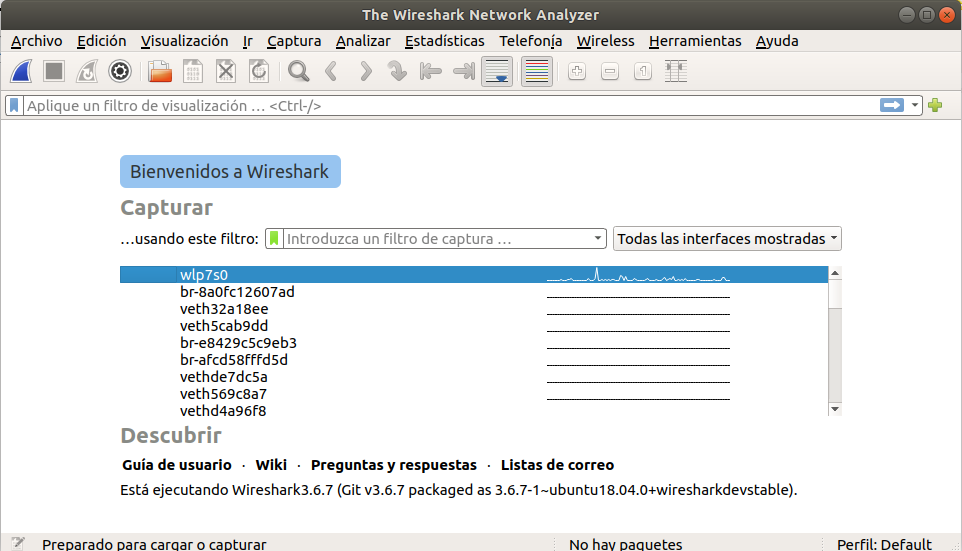Screen dimensions: 962x551
Task: Close this capture file icon
Action: point(226,71)
